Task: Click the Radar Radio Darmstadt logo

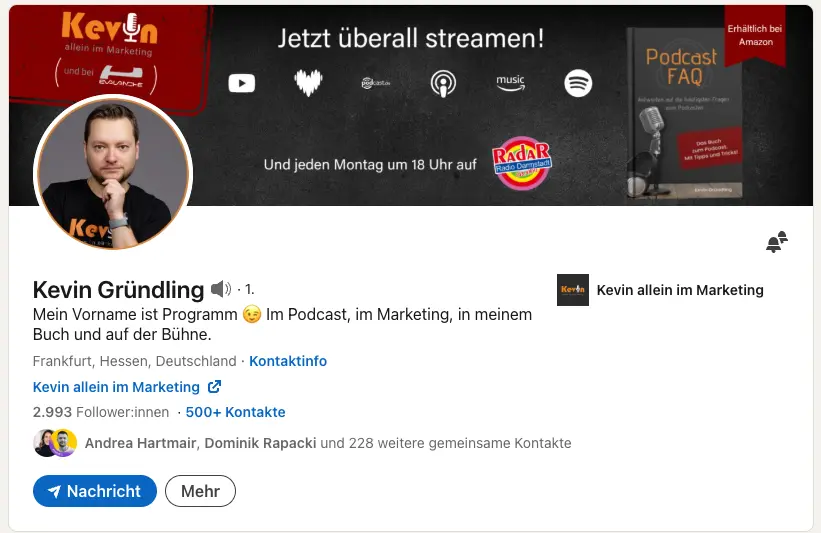Action: click(x=521, y=163)
